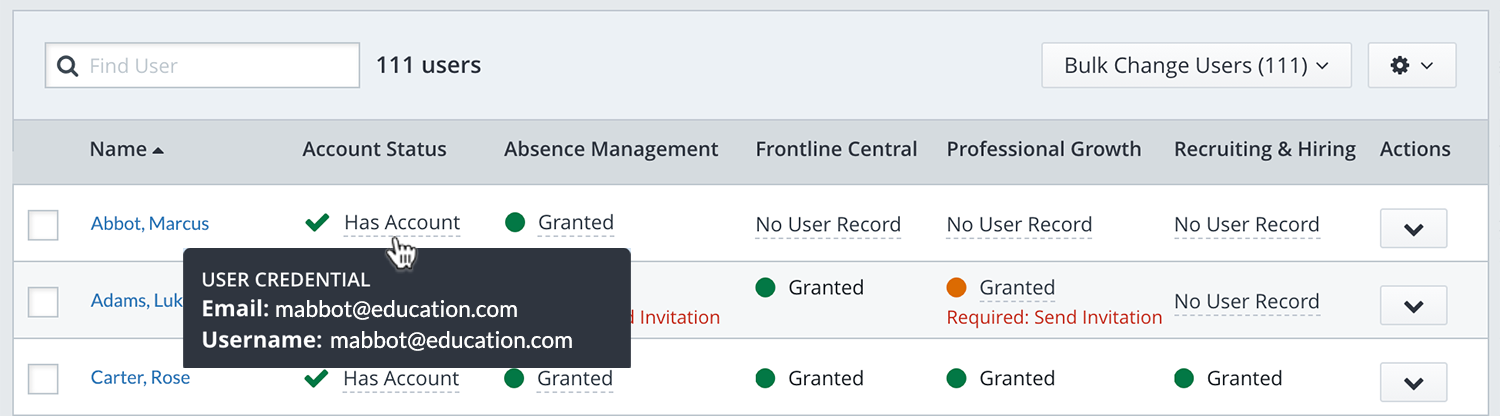Expand Actions dropdown in Carter, Rose row
Image resolution: width=1500 pixels, height=416 pixels.
pos(1413,382)
